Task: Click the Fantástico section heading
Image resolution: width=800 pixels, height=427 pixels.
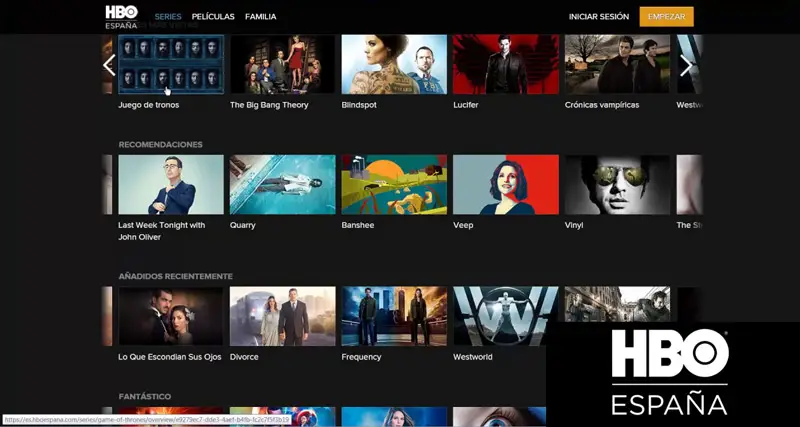Action: point(145,397)
